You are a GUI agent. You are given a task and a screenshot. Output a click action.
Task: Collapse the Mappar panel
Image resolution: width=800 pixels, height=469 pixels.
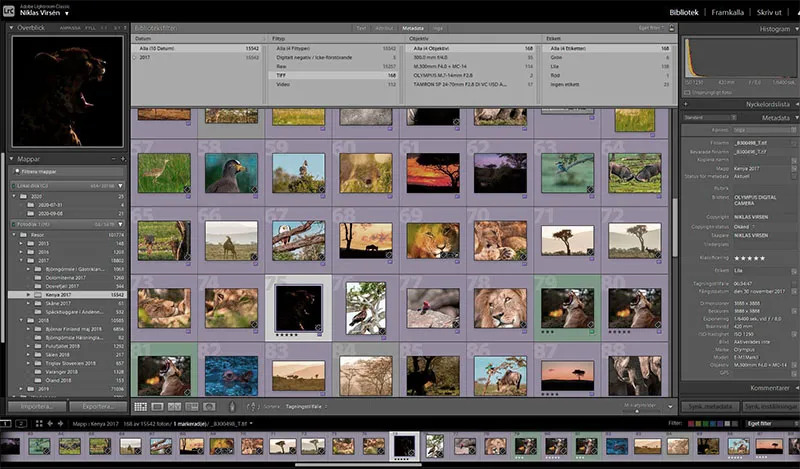pos(11,159)
